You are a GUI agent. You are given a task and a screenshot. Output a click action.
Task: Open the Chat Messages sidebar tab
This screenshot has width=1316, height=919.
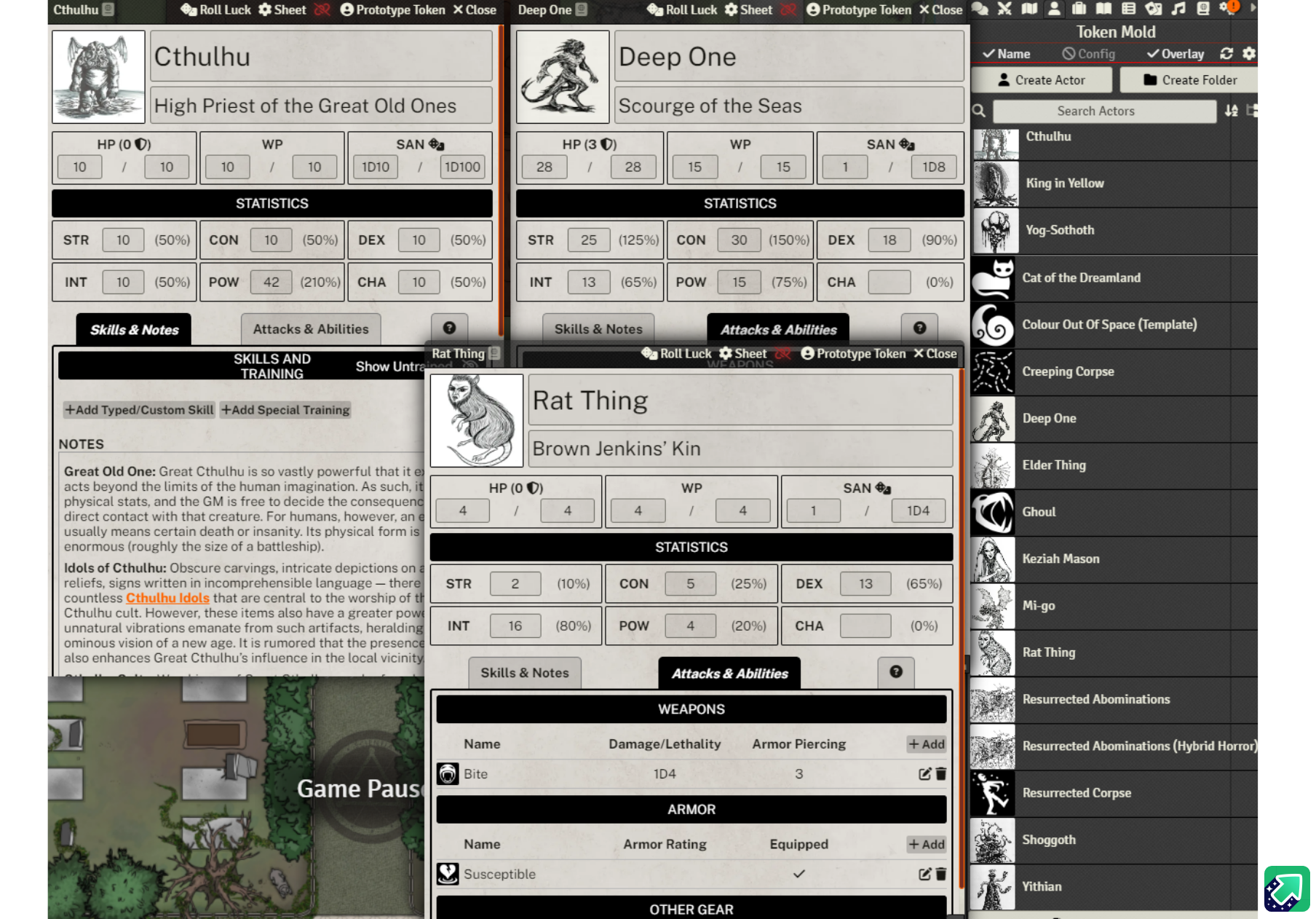coord(980,9)
